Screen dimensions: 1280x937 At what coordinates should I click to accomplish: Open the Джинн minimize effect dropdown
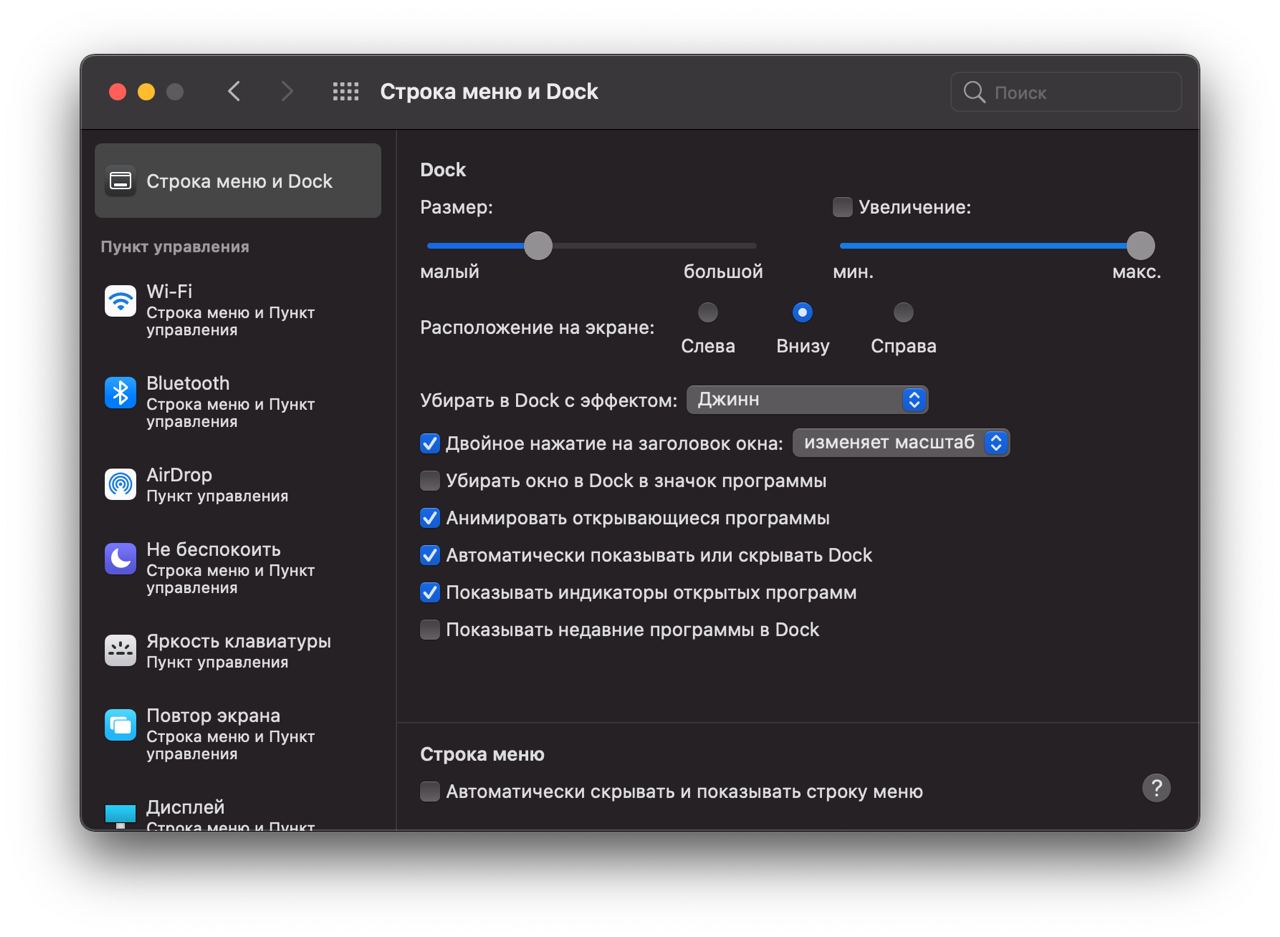click(807, 399)
